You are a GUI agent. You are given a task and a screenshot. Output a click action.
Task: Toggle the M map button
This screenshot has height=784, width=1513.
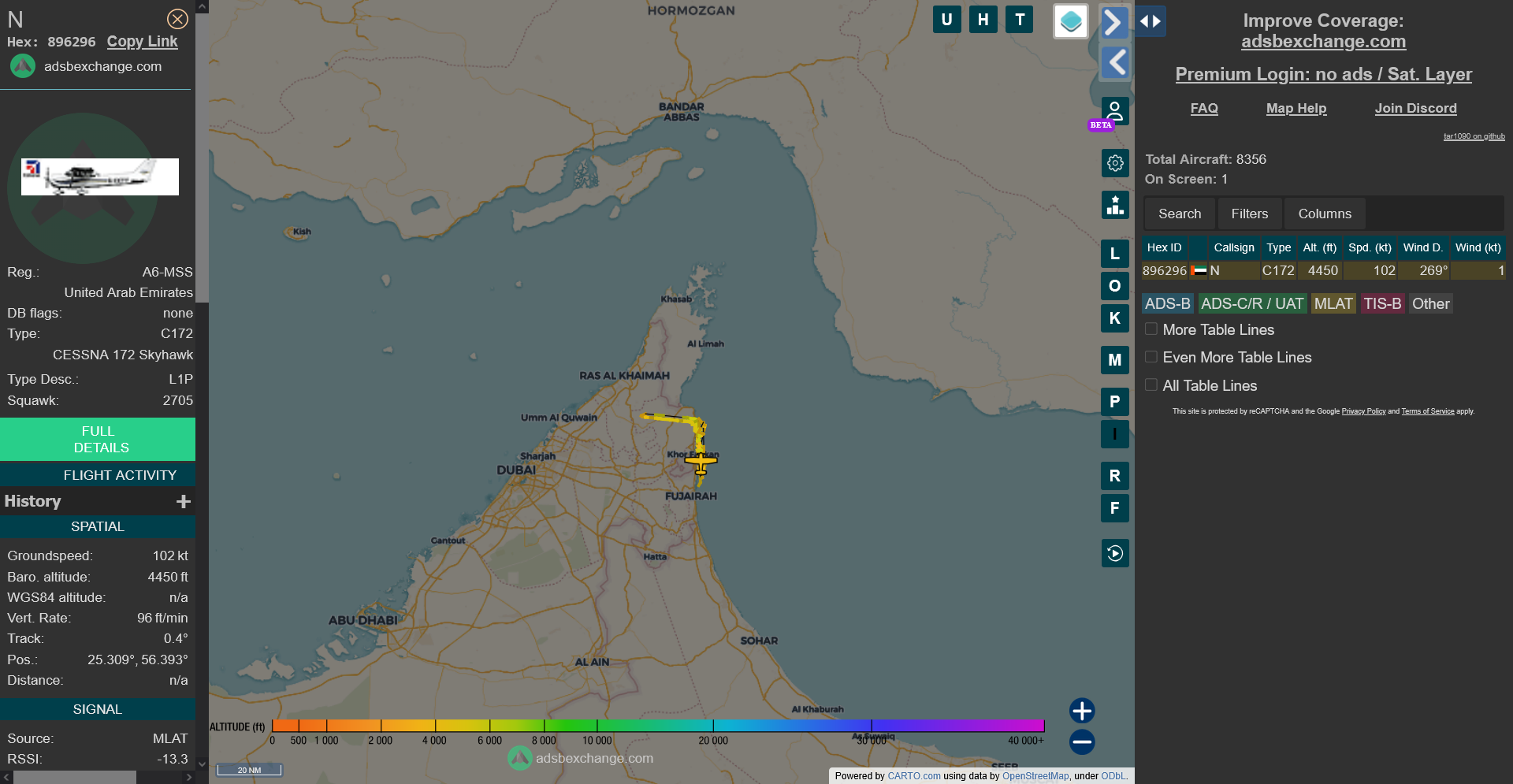pos(1114,360)
